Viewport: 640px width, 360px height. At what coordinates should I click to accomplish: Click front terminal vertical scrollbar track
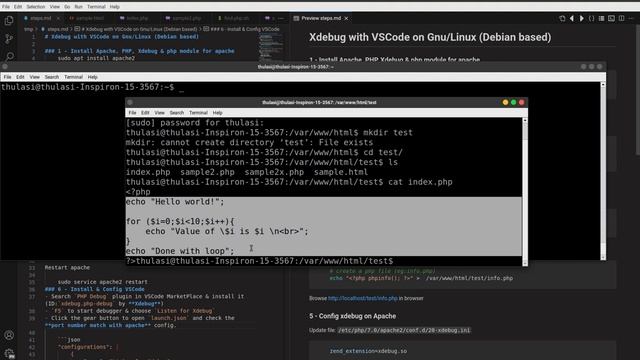tap(525, 192)
